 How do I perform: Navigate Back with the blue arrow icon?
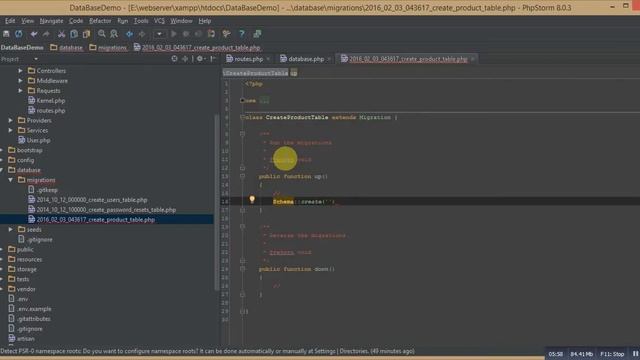(129, 34)
